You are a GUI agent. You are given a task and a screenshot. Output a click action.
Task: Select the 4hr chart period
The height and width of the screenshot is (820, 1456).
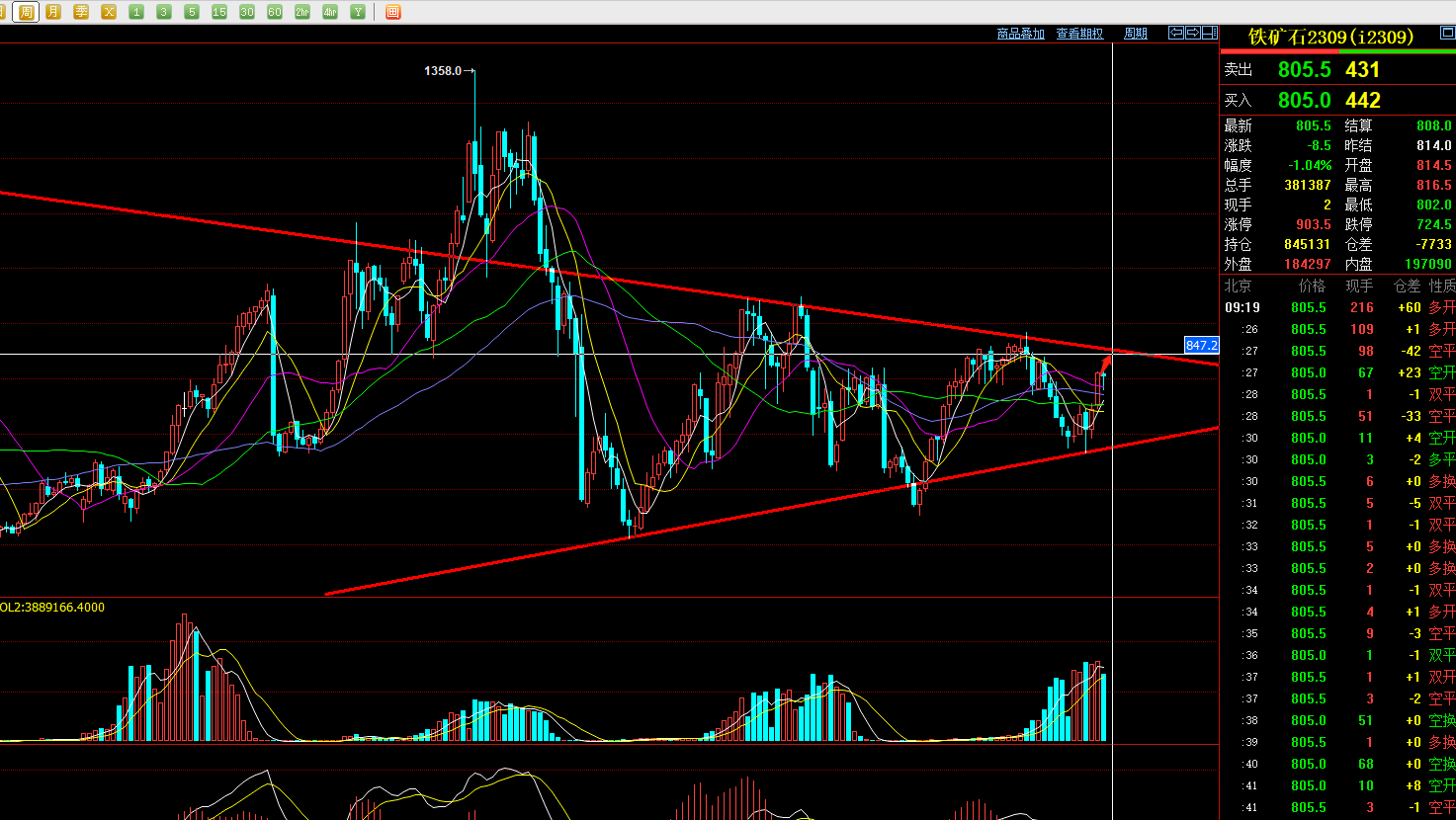point(330,12)
